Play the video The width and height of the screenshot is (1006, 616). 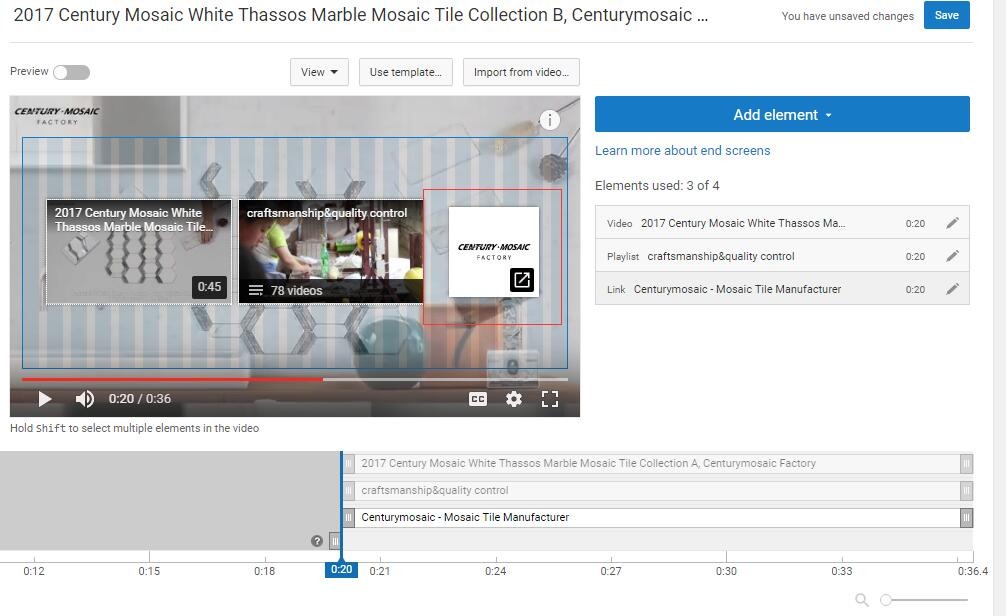pyautogui.click(x=44, y=399)
